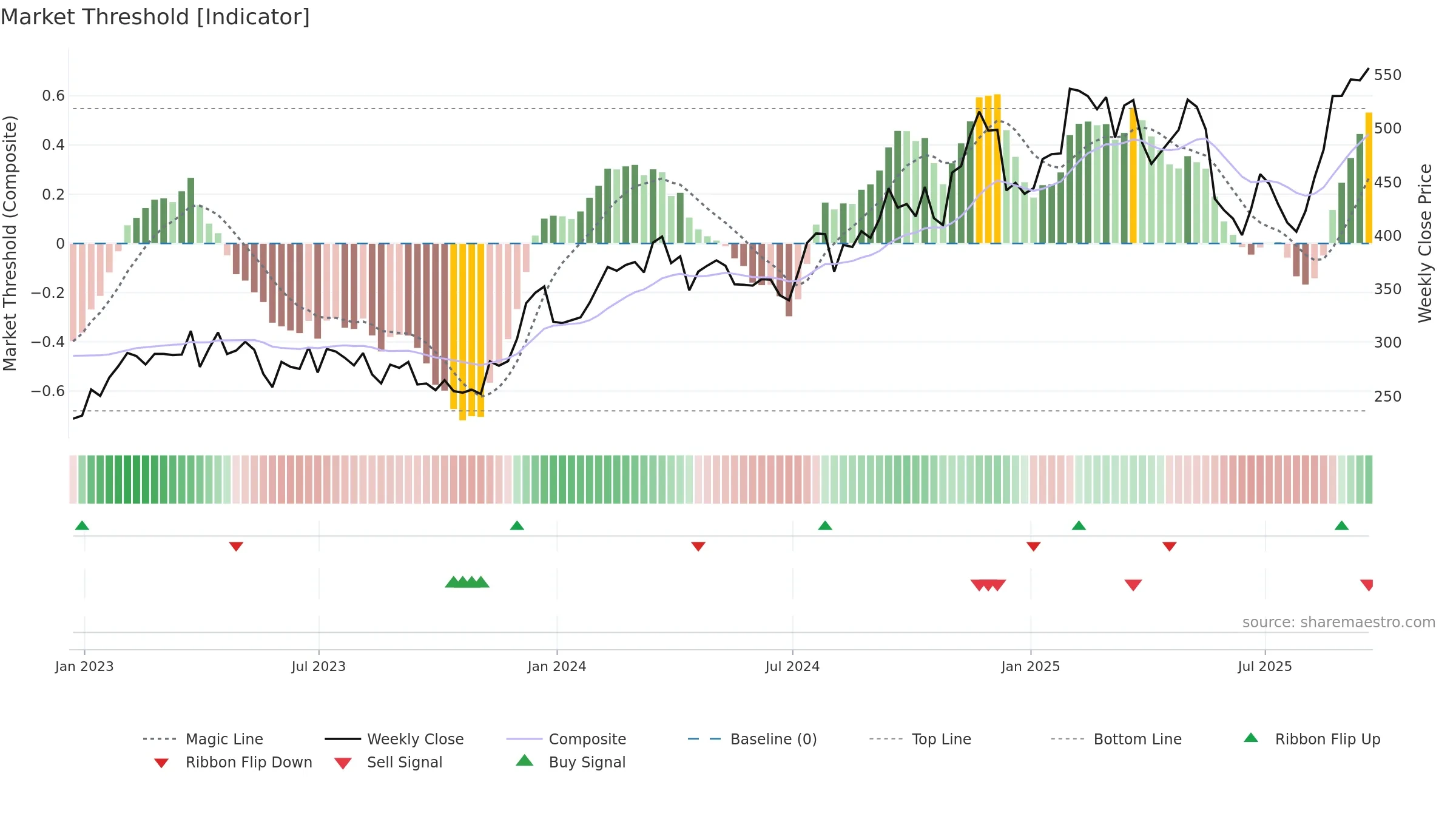Click the last ribbon flip up marker in late 2025
Viewport: 1456px width, 819px height.
click(x=1342, y=525)
